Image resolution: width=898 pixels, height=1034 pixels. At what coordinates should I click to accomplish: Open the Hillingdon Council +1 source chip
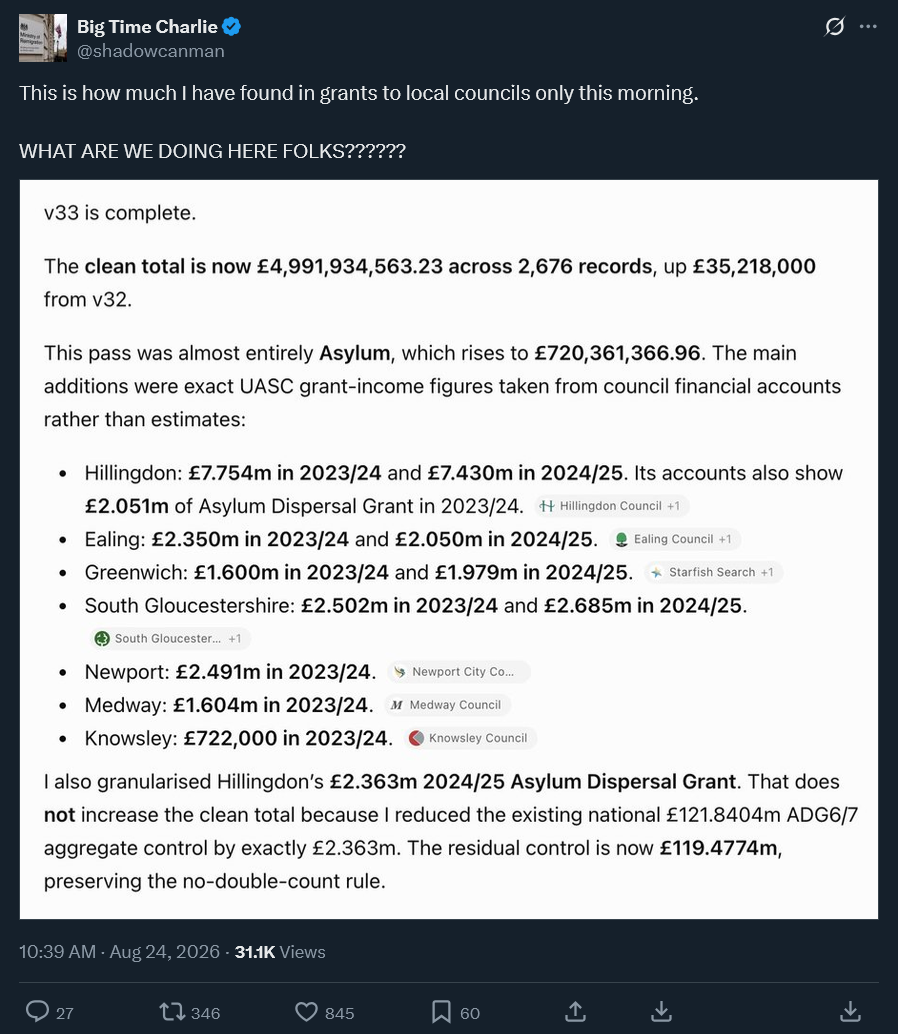tap(611, 506)
